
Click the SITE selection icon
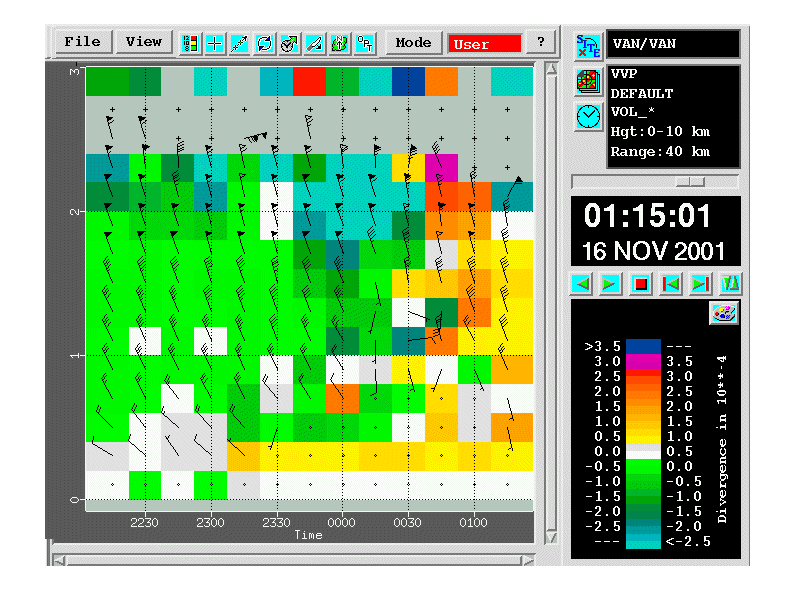[x=586, y=45]
